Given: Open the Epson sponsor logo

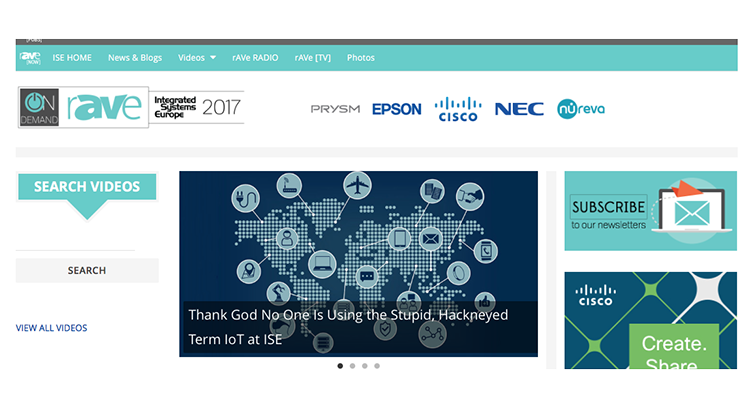Looking at the screenshot, I should click(397, 109).
